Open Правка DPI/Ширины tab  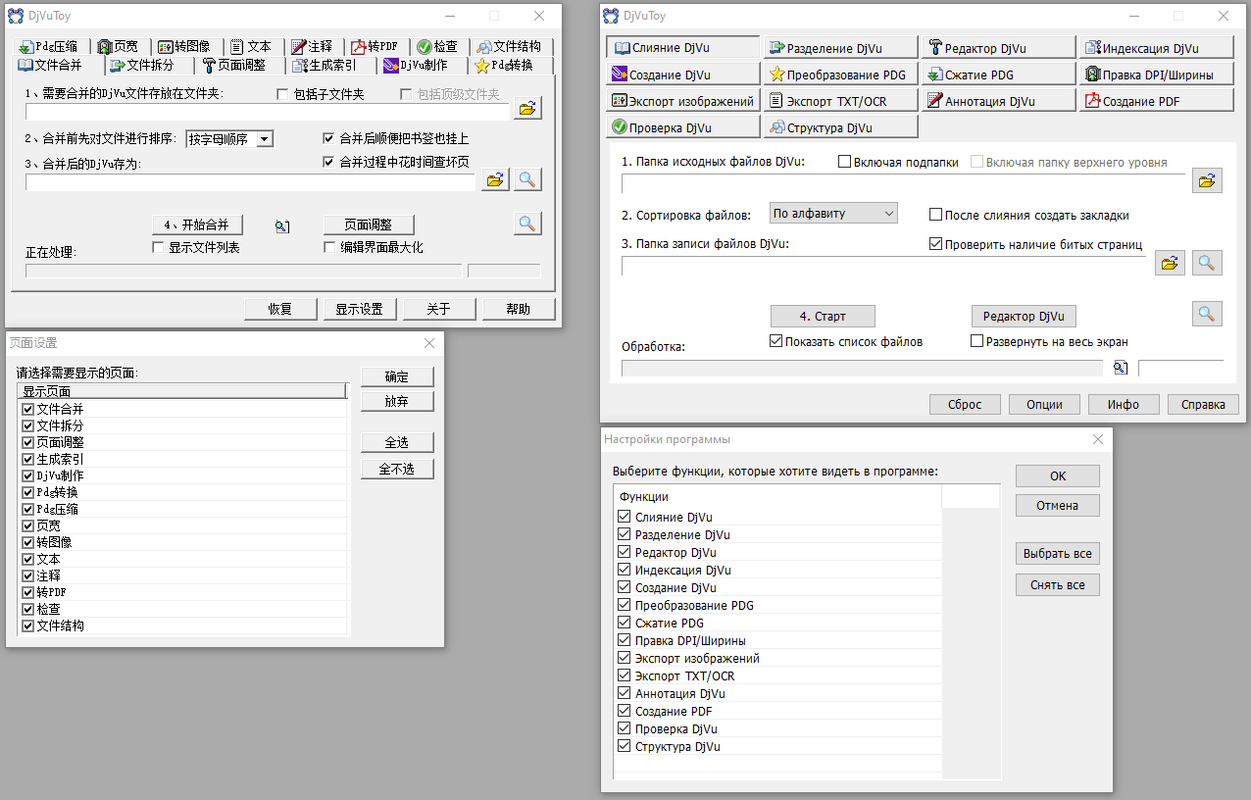click(x=1155, y=74)
